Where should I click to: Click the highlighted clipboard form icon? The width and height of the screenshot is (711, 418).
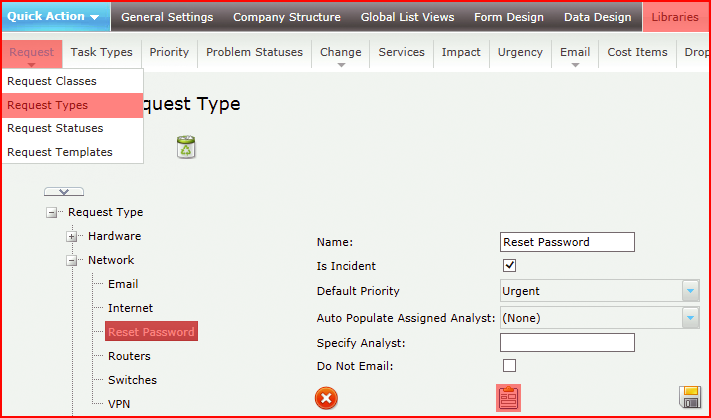pos(508,398)
